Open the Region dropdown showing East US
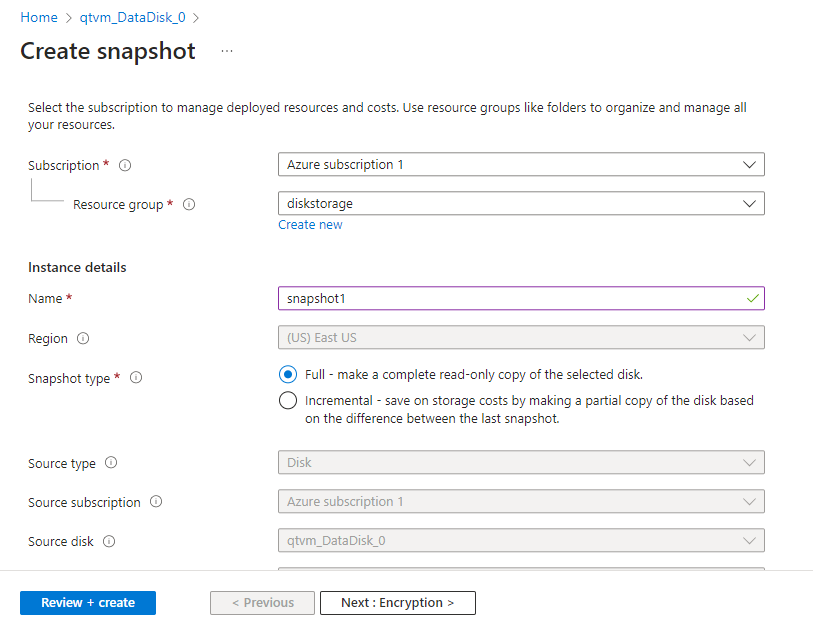The height and width of the screenshot is (630, 813). pyautogui.click(x=521, y=338)
